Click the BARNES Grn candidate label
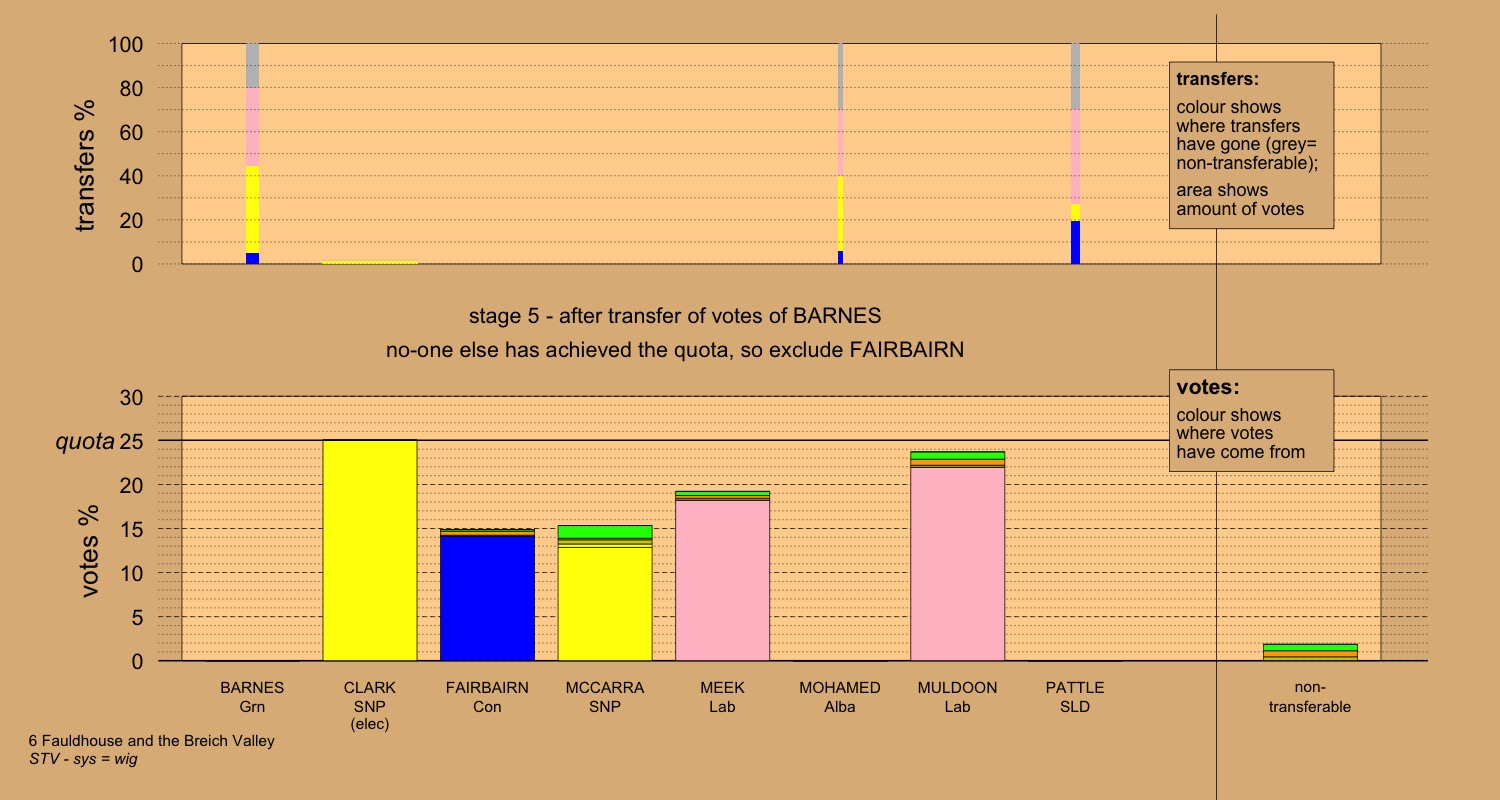 pos(252,697)
